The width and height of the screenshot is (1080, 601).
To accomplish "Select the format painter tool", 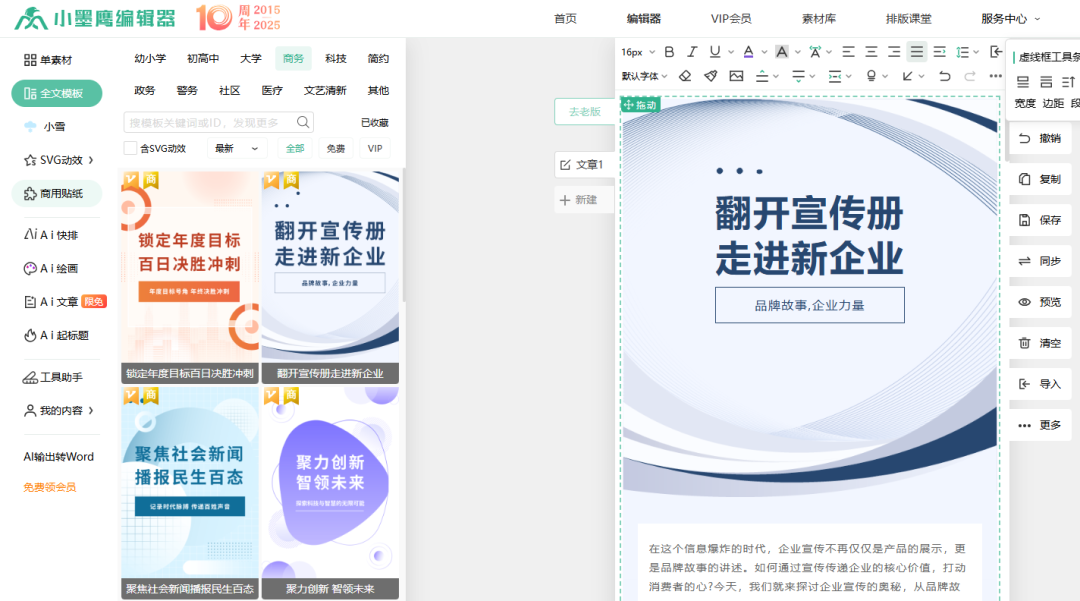I will [709, 75].
